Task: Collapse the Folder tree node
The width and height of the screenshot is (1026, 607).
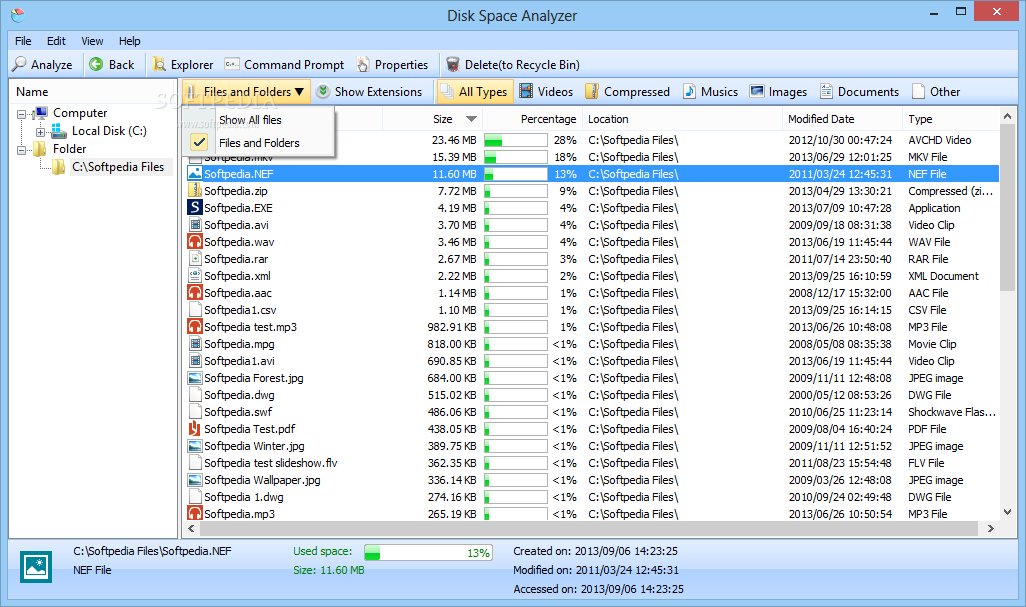Action: point(21,150)
